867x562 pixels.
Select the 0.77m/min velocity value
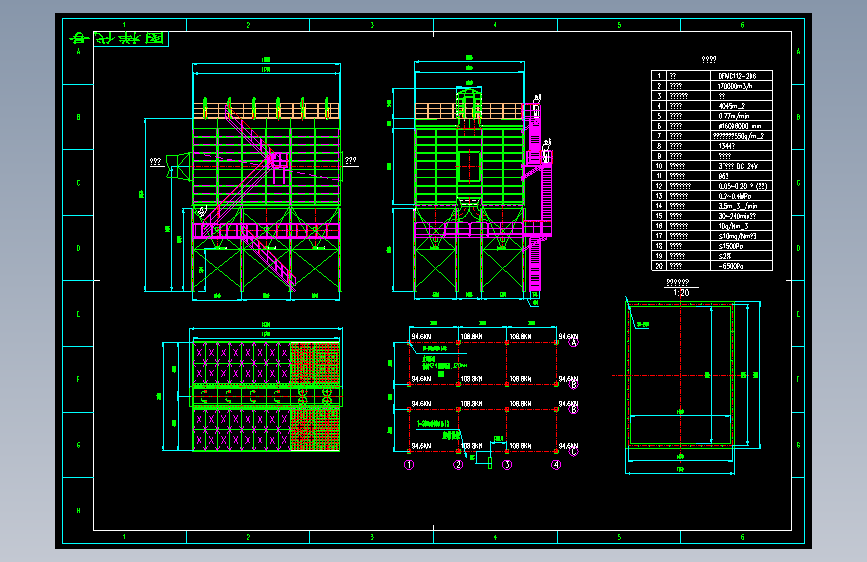click(734, 116)
